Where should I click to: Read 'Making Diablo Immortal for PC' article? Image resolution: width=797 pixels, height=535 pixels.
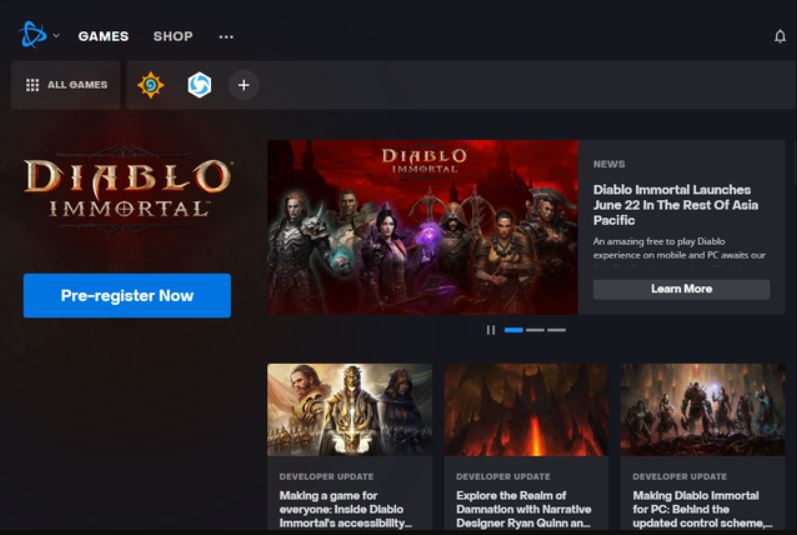pyautogui.click(x=702, y=509)
